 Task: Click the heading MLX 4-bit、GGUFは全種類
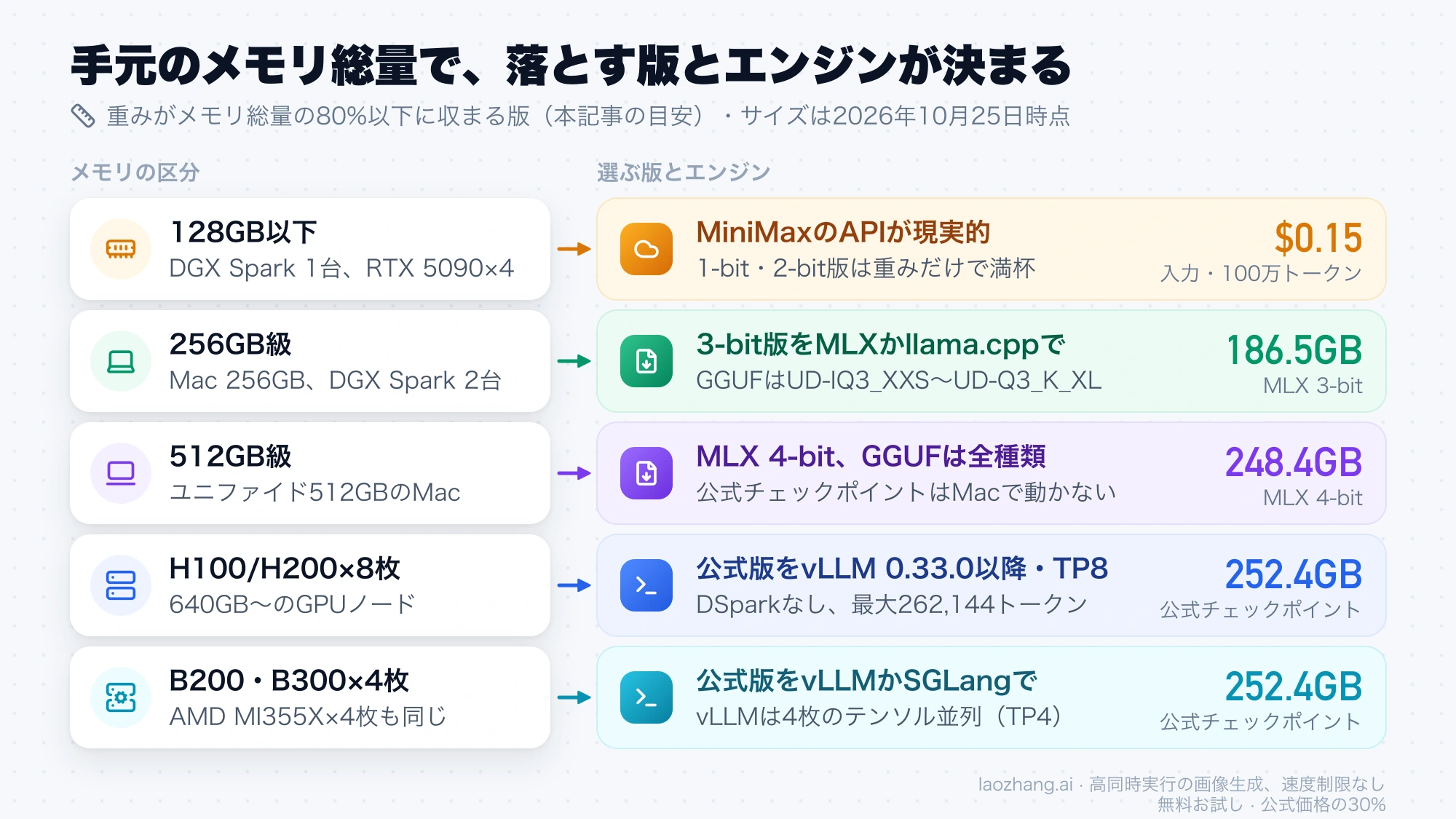point(871,456)
